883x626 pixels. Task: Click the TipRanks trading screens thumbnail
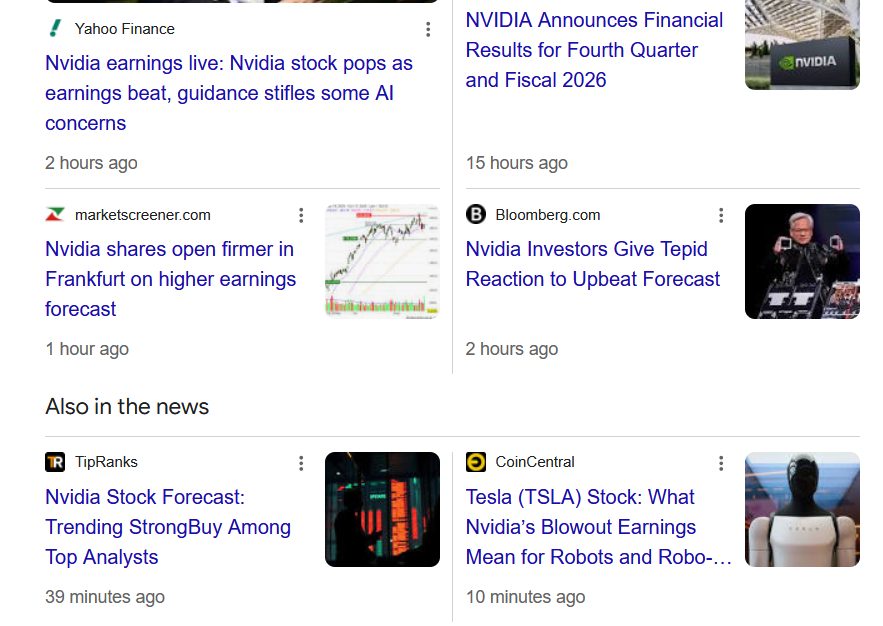click(382, 509)
